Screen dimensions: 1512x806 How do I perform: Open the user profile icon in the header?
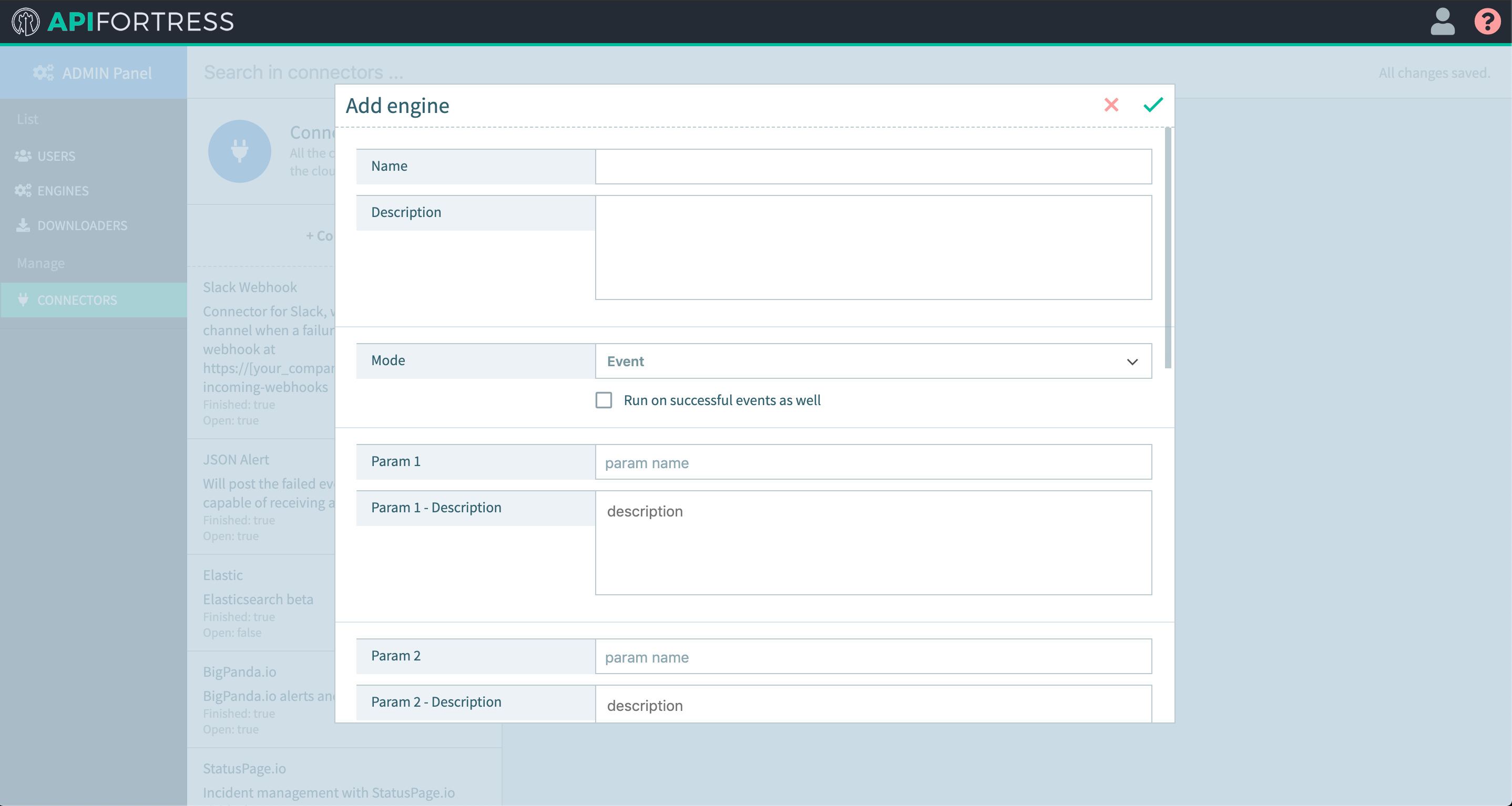click(x=1442, y=22)
